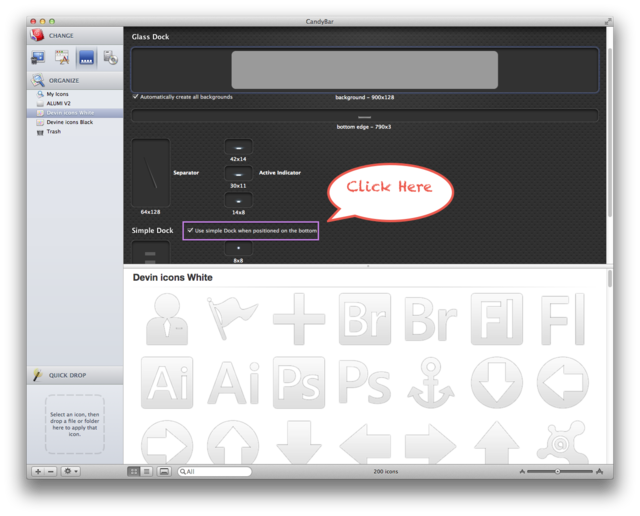Select the Separator 64x128 image well
Viewport: 640px width, 516px height.
click(x=151, y=173)
